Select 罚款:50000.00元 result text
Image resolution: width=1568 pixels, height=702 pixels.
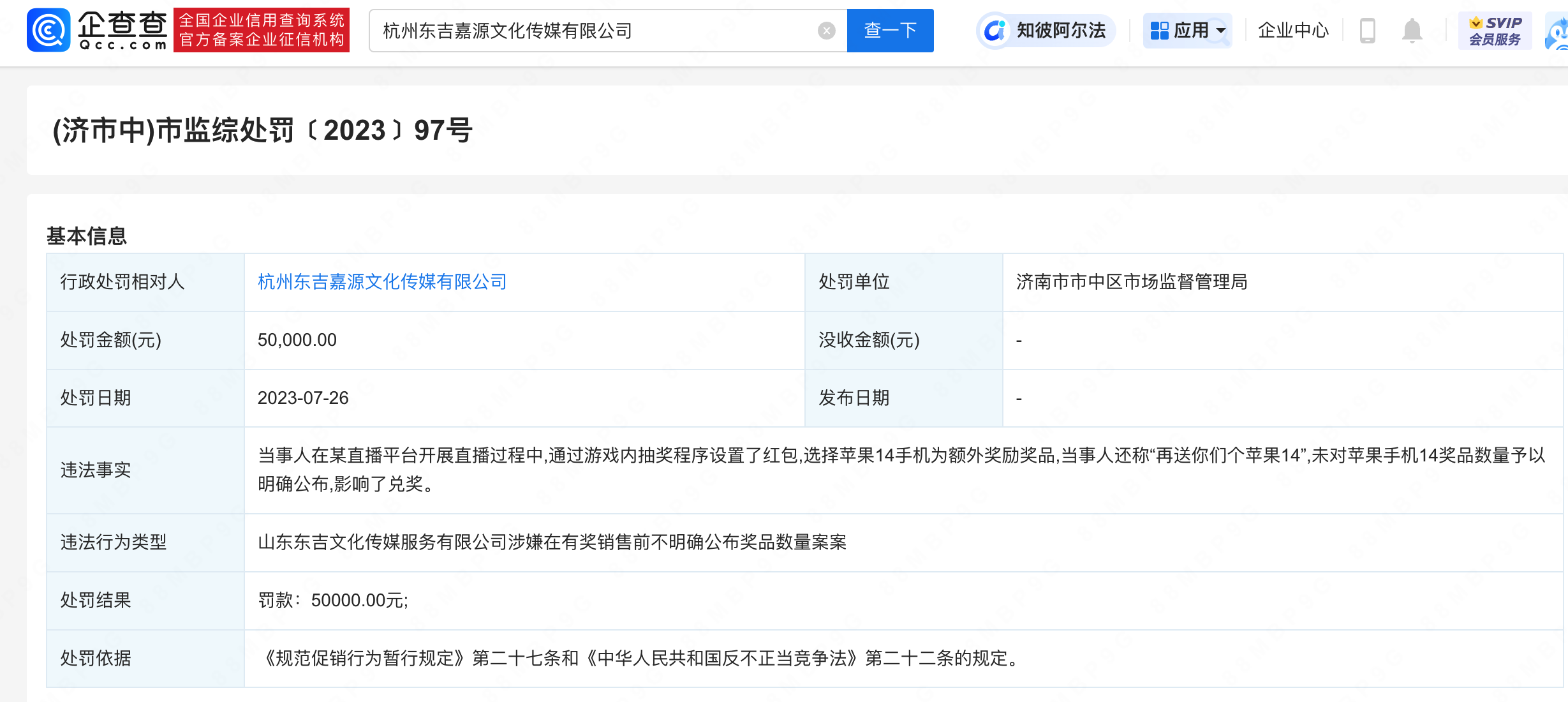[333, 601]
